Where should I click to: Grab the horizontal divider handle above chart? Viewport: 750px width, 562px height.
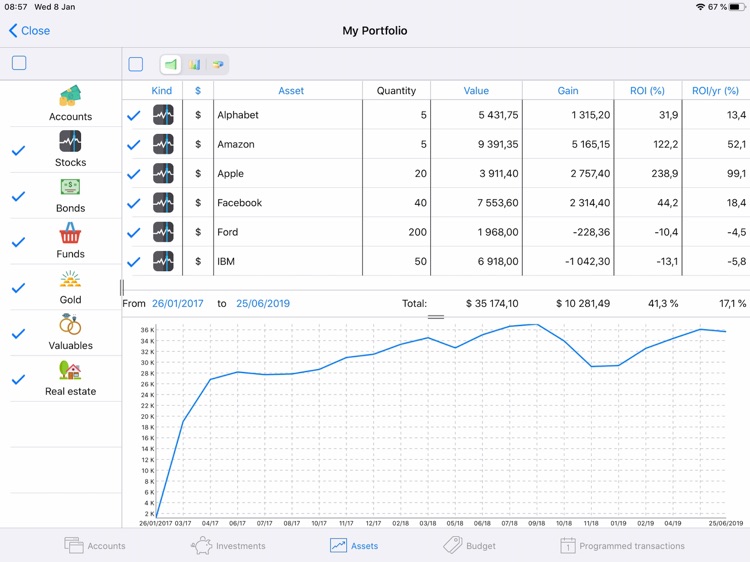436,317
